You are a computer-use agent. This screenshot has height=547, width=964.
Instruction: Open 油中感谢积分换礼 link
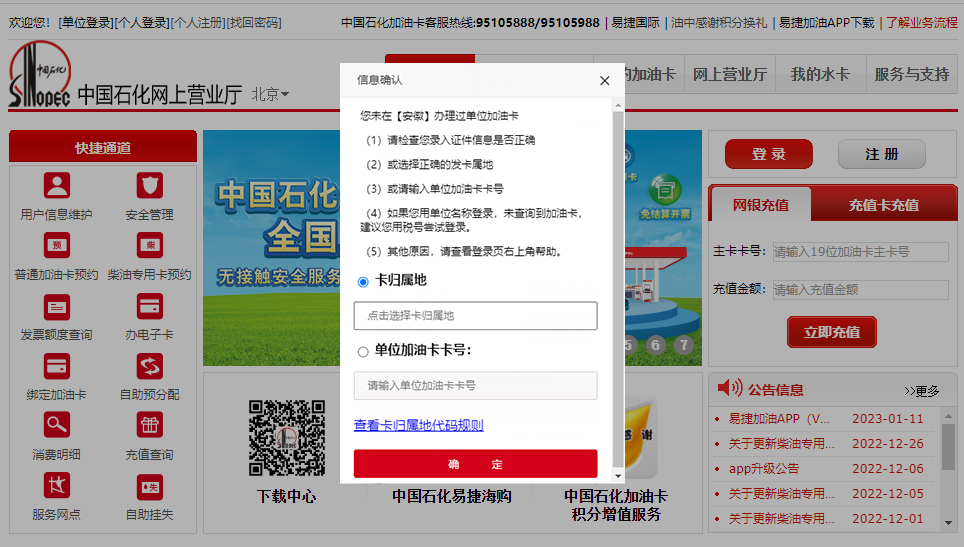(x=719, y=23)
